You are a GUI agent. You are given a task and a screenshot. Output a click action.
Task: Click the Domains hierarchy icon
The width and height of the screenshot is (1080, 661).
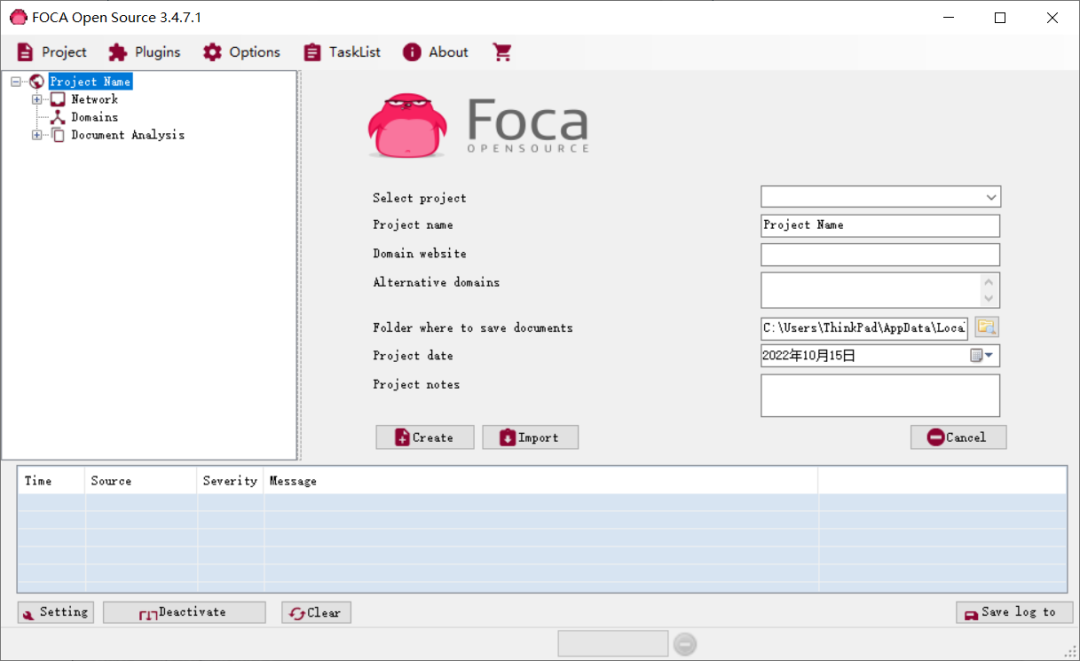(x=59, y=118)
